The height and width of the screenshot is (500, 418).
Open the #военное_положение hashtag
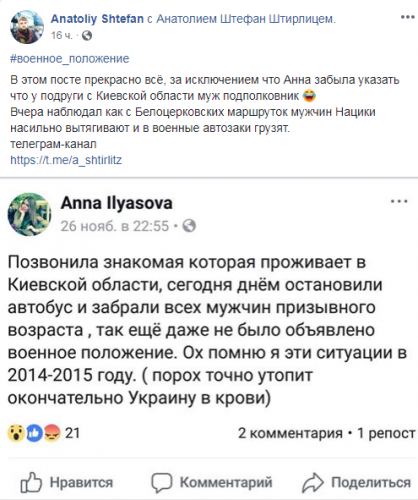click(70, 59)
